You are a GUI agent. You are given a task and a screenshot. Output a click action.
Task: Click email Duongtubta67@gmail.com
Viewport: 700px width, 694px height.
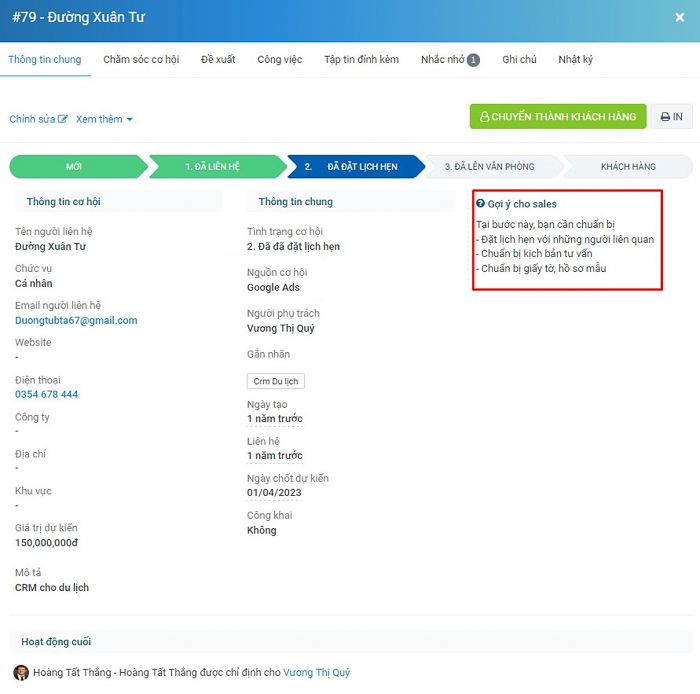[76, 320]
